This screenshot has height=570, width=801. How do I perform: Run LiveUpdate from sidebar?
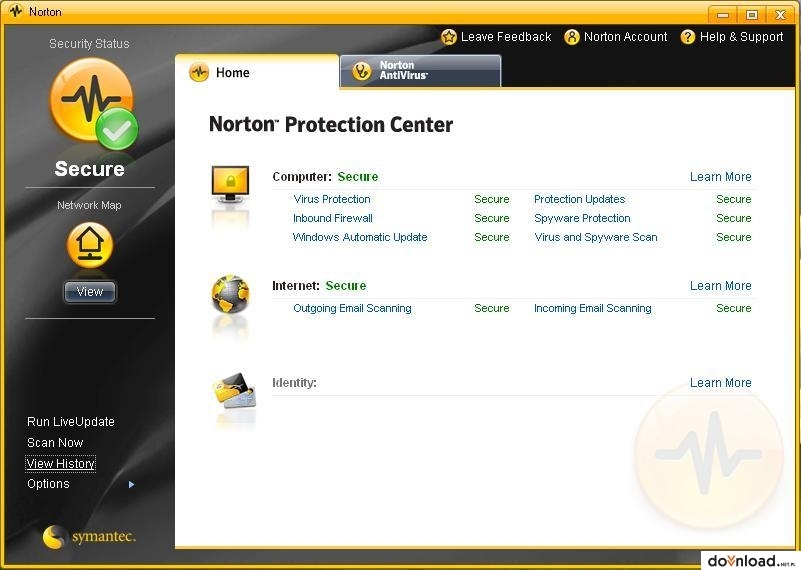70,422
